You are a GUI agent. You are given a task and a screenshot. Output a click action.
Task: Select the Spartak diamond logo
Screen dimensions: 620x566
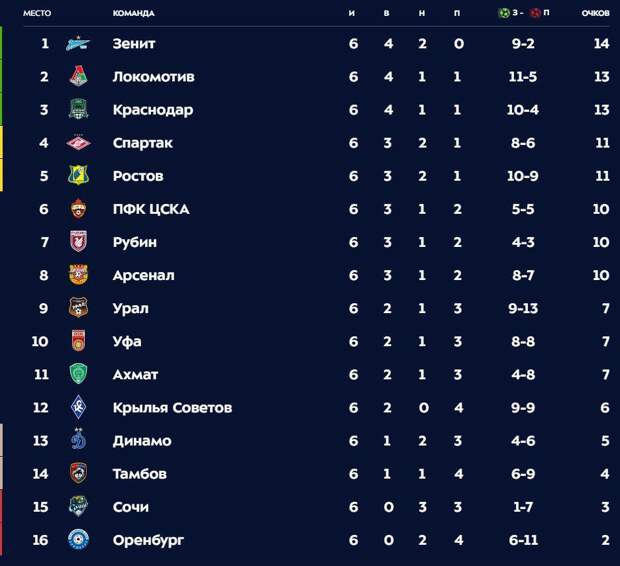pos(78,143)
